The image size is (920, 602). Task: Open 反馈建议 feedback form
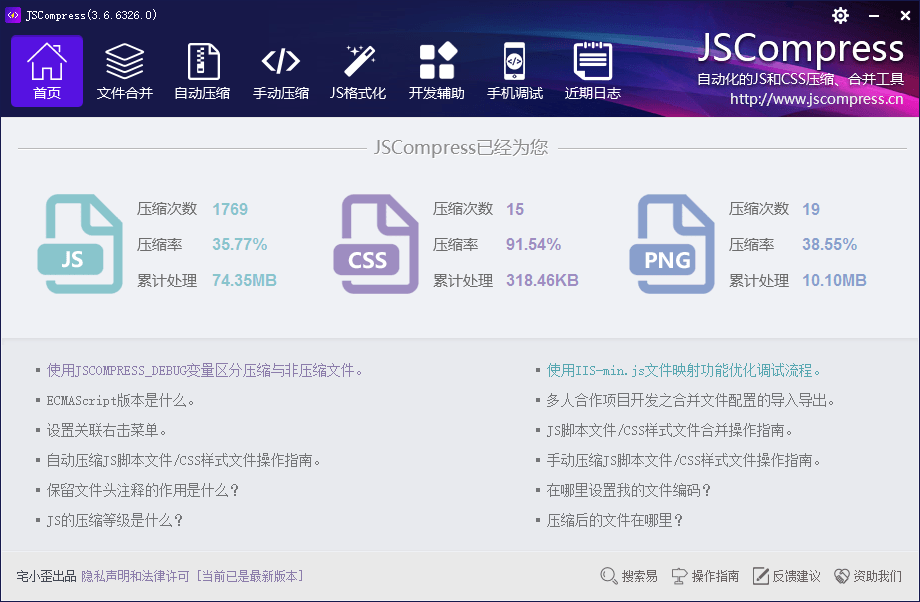click(x=786, y=576)
